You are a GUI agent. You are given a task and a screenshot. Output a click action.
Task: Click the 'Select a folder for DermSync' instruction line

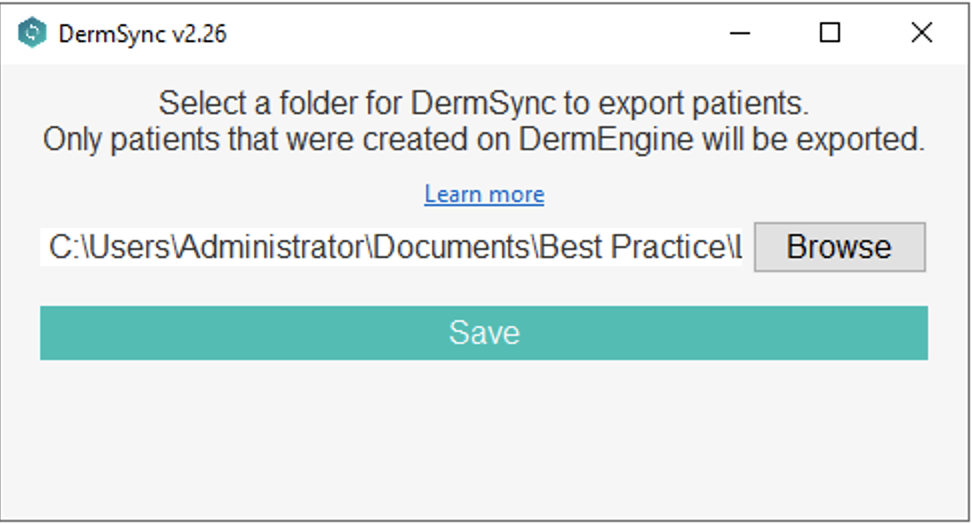coord(484,104)
